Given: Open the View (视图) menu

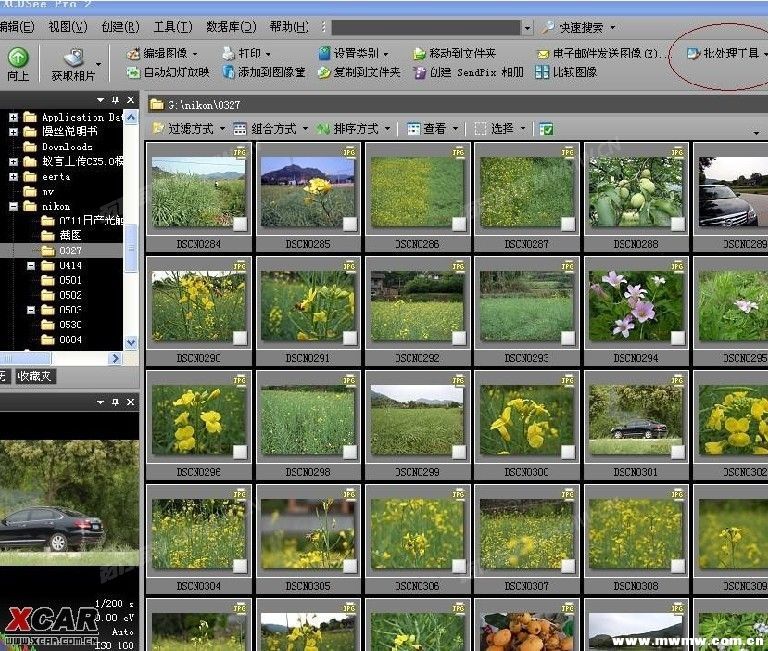Looking at the screenshot, I should click(x=68, y=26).
